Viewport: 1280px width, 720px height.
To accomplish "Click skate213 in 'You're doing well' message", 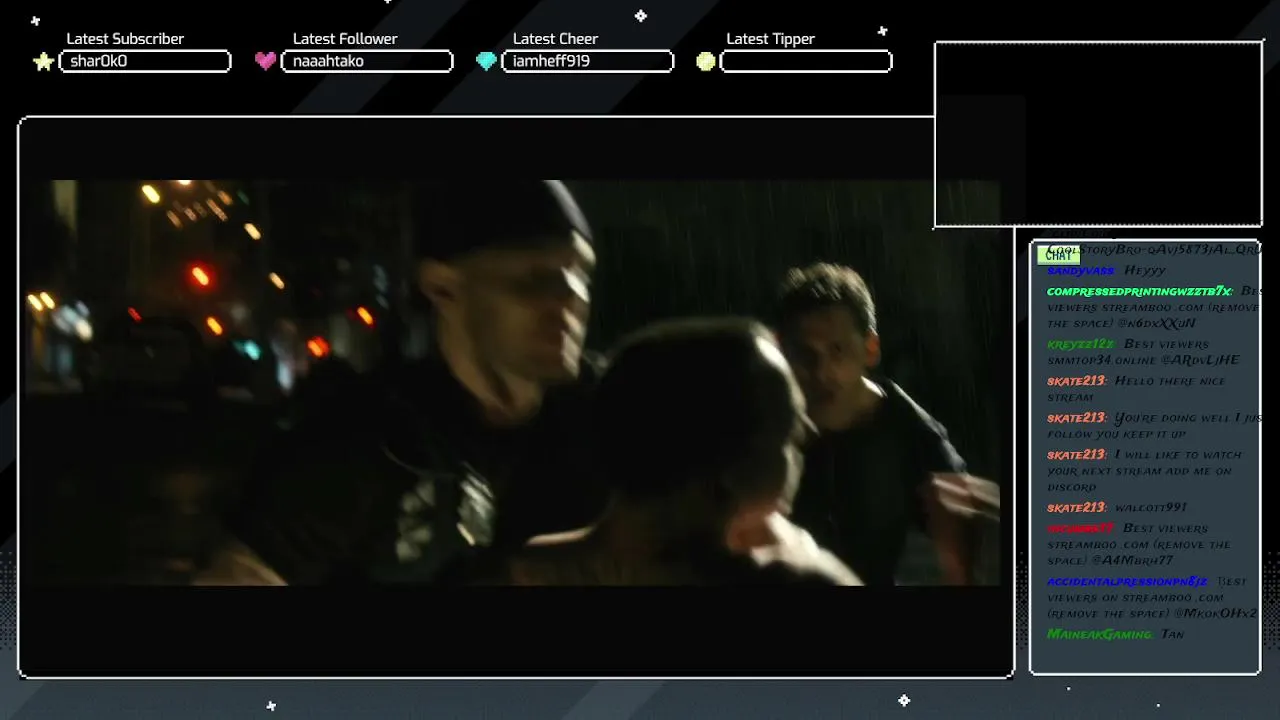I will tap(1076, 418).
